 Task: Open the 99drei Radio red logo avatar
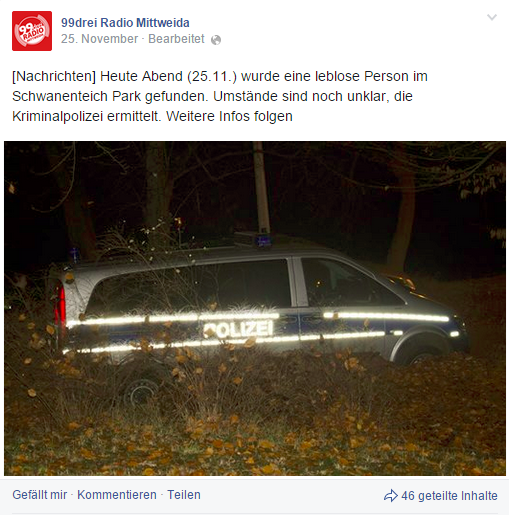pos(32,31)
